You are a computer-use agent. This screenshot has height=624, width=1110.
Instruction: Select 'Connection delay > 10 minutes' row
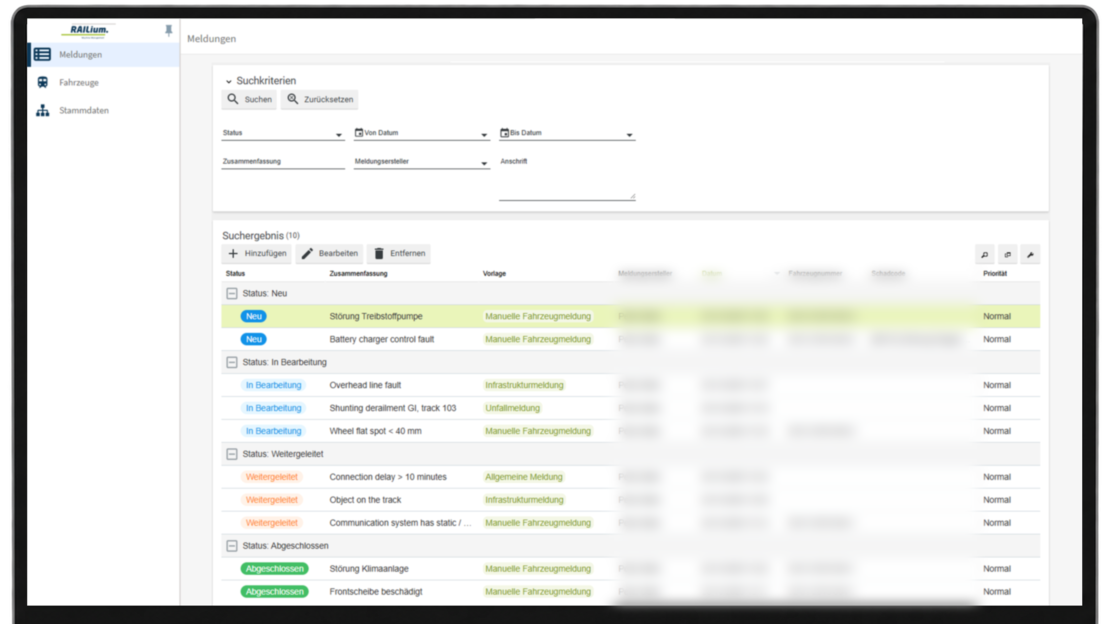tap(631, 477)
